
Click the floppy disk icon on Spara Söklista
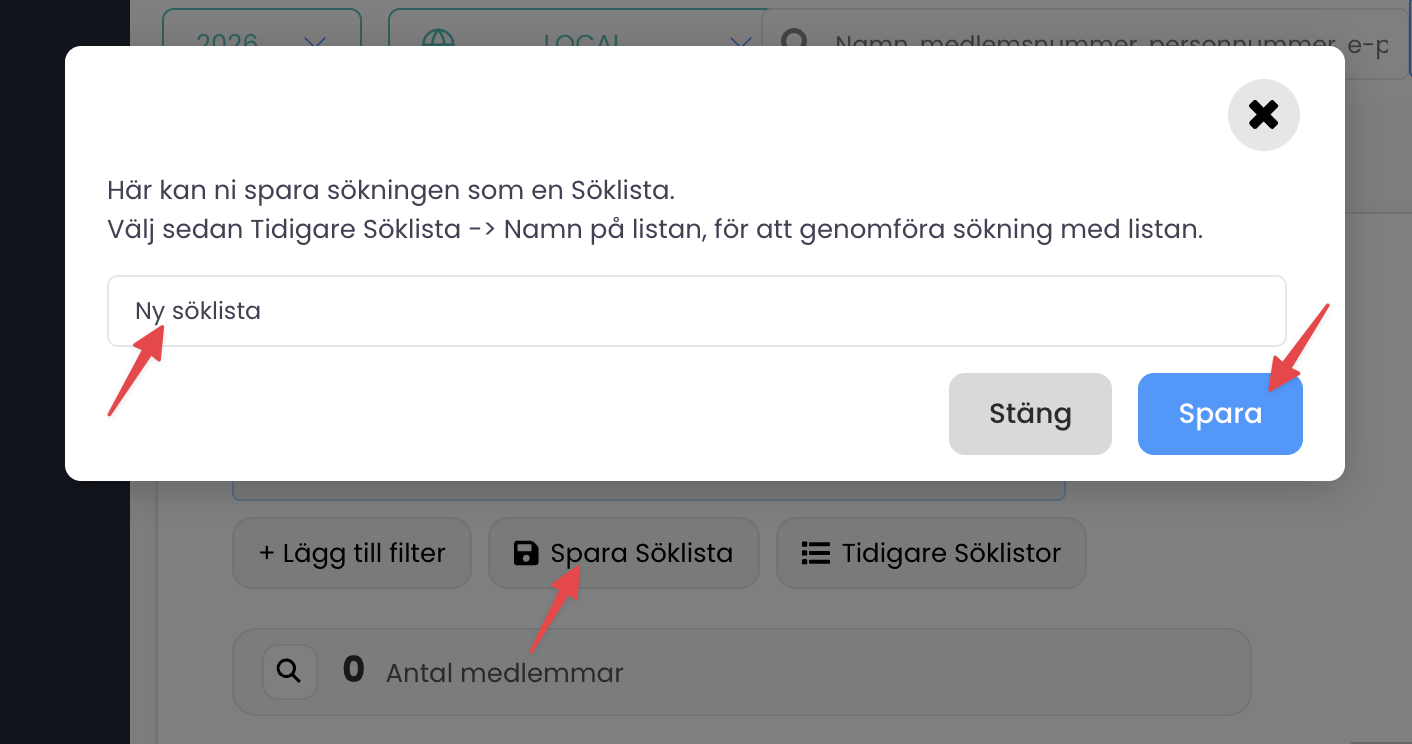527,553
